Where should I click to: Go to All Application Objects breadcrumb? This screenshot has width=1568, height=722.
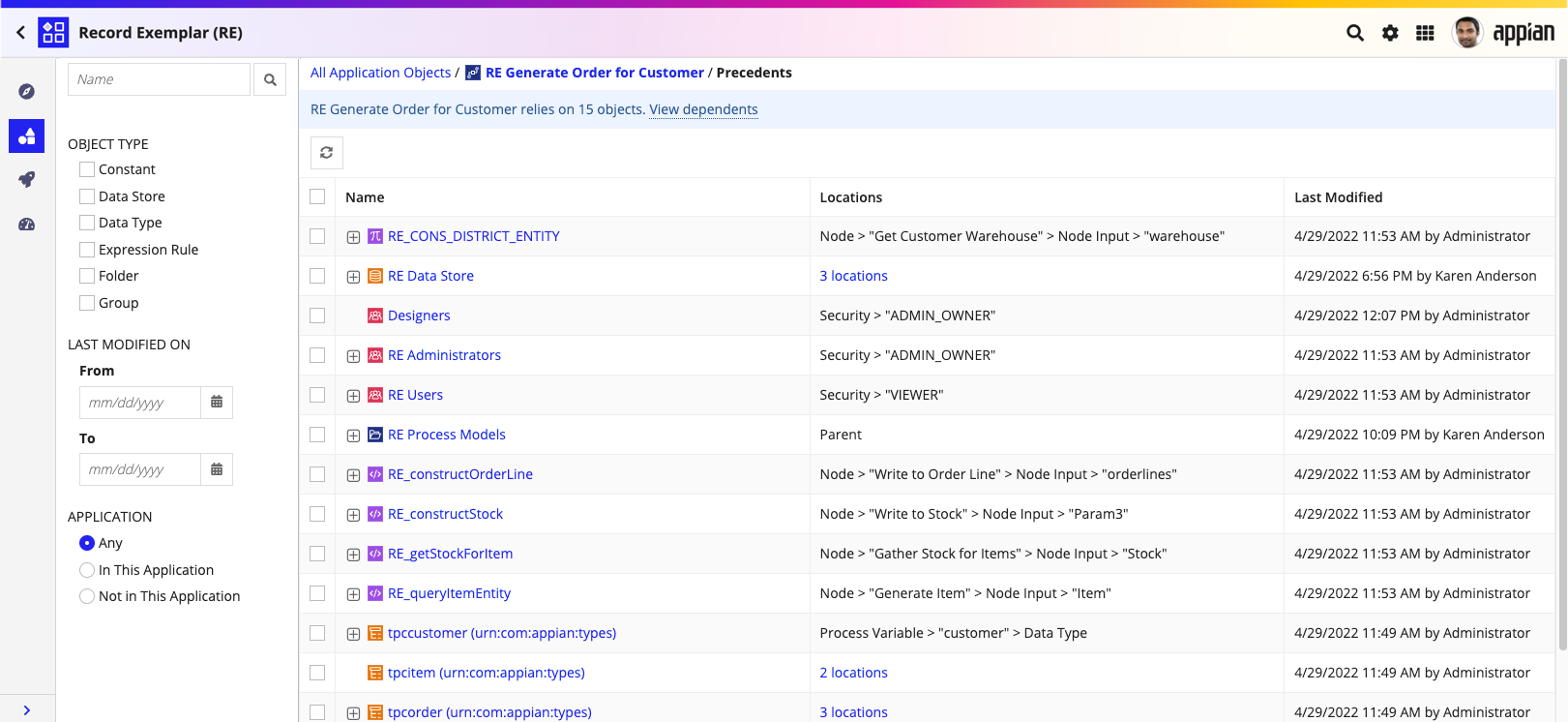pyautogui.click(x=380, y=73)
